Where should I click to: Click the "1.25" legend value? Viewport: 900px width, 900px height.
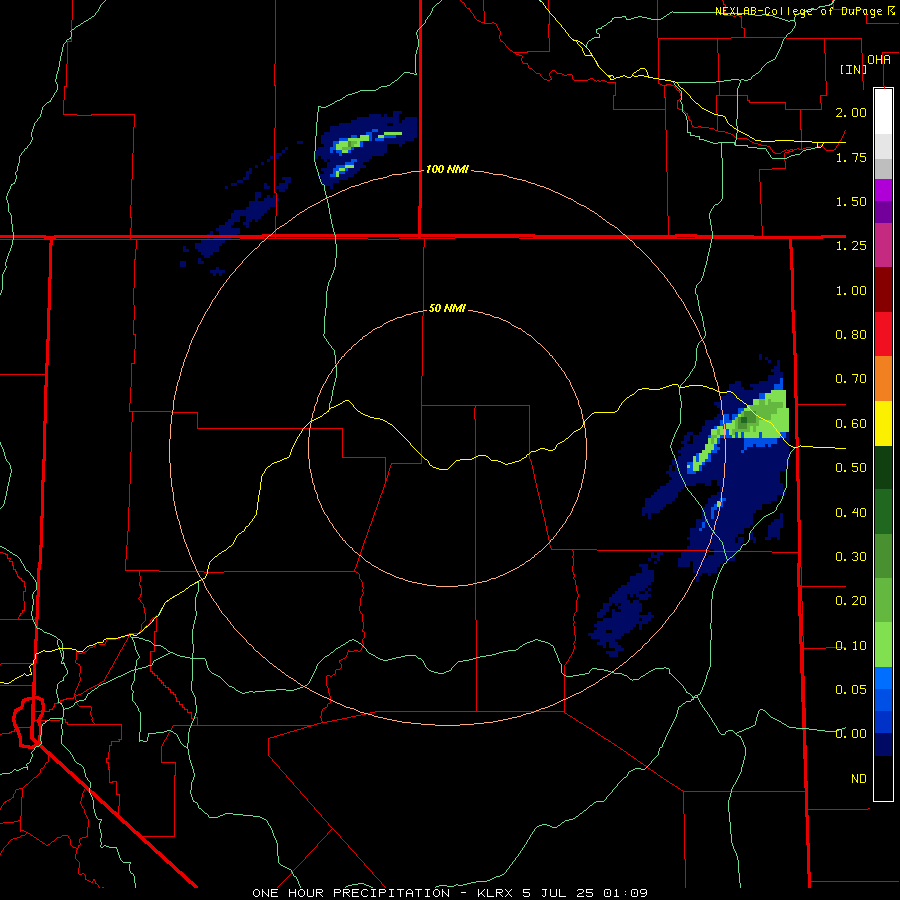click(x=851, y=246)
